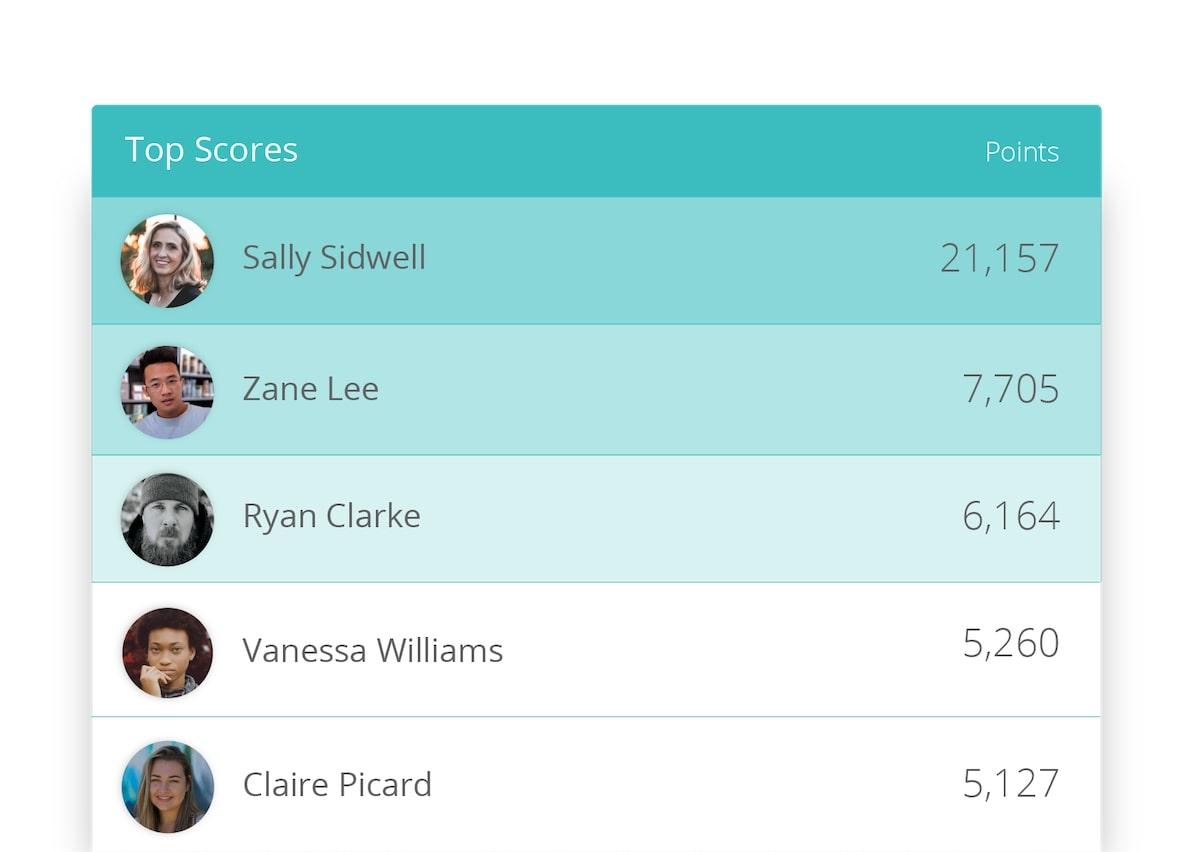This screenshot has height=852, width=1200.
Task: Click the 6,164 points value
Action: click(1010, 516)
